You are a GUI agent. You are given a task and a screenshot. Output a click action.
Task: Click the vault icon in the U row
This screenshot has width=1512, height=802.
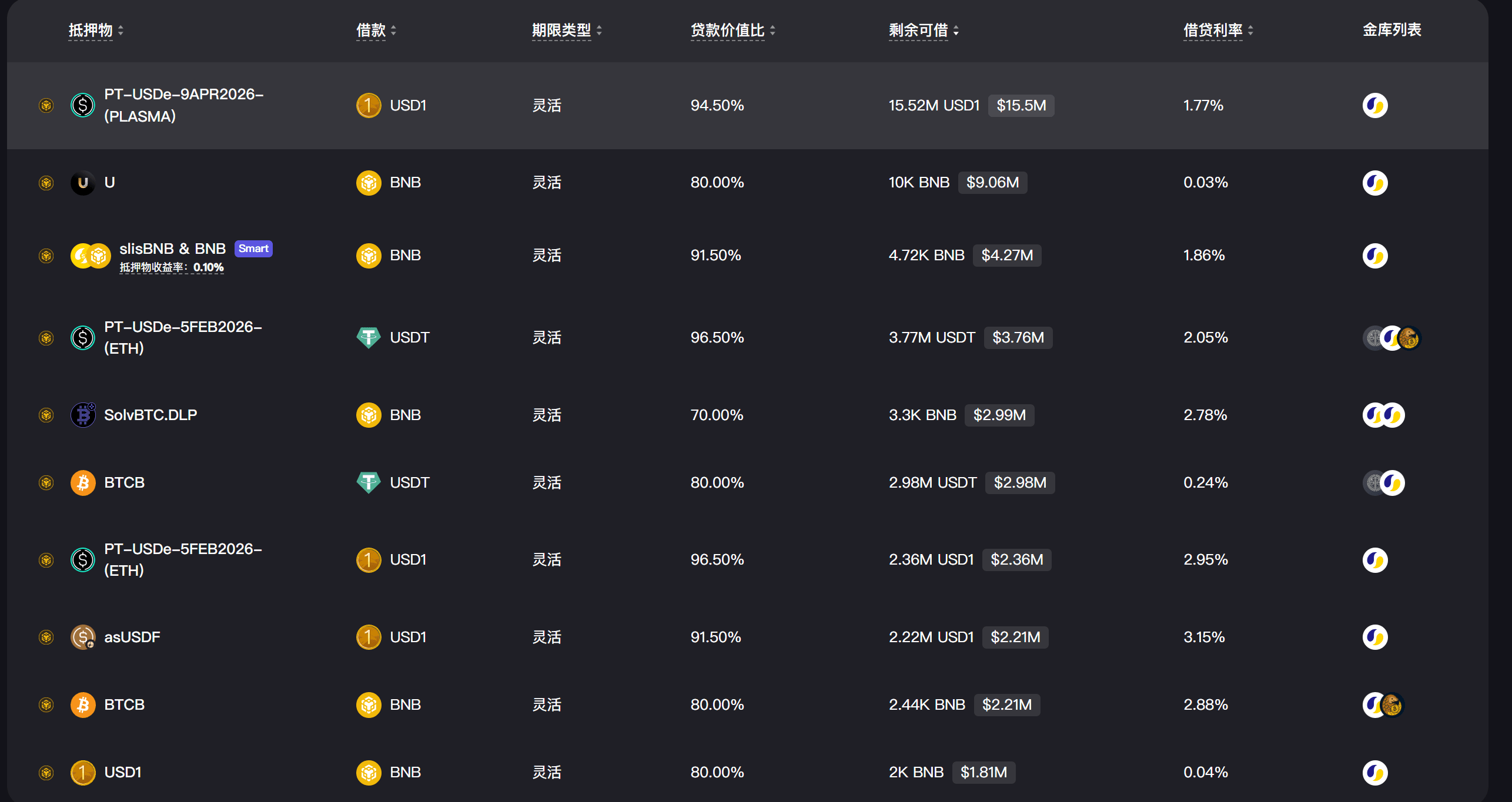point(1374,183)
